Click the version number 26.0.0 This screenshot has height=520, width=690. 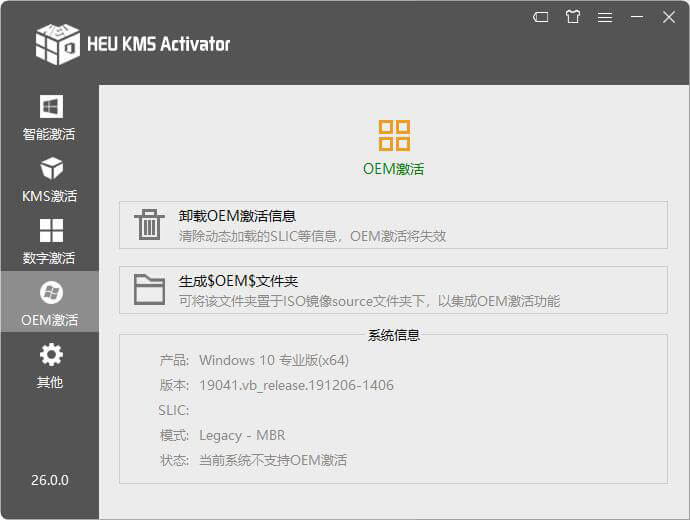49,480
